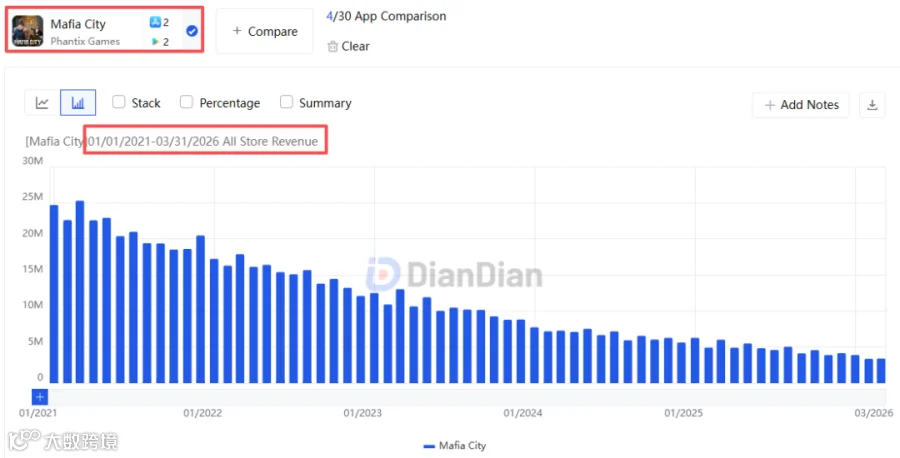Click the Add Notes button

point(801,105)
